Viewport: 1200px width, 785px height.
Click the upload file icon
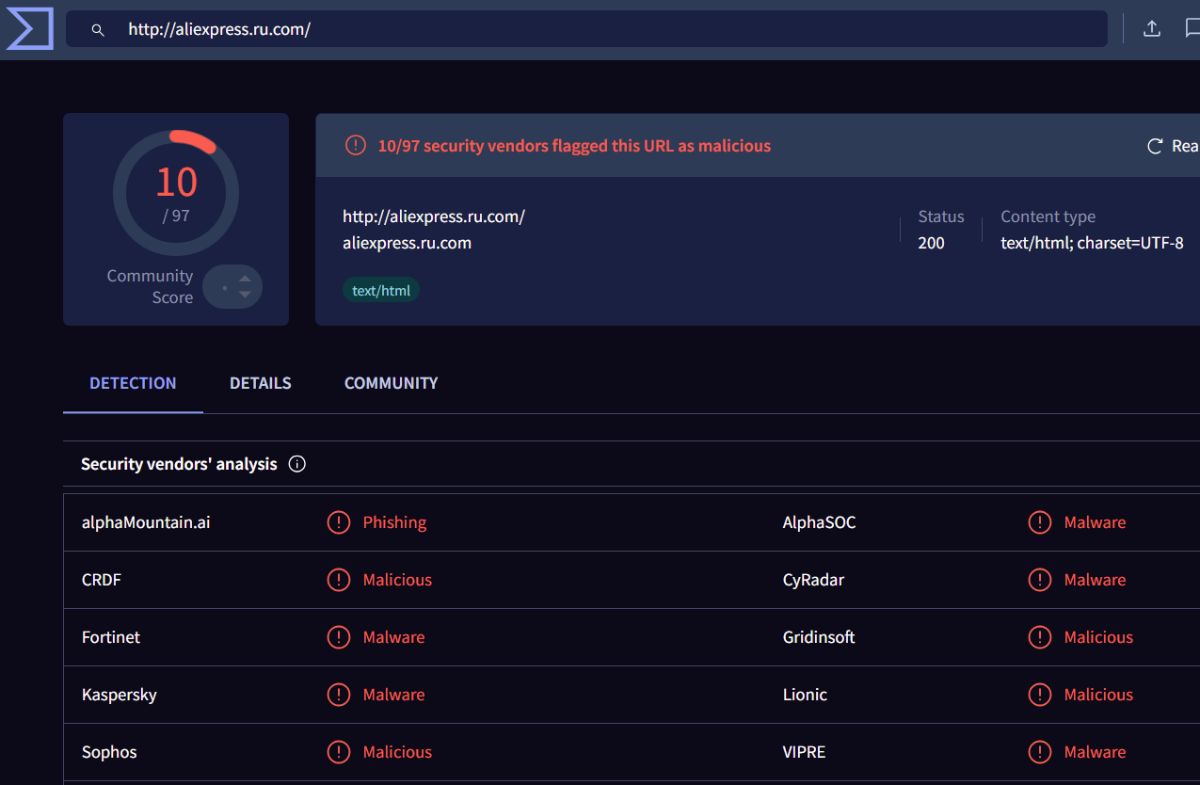click(x=1152, y=29)
